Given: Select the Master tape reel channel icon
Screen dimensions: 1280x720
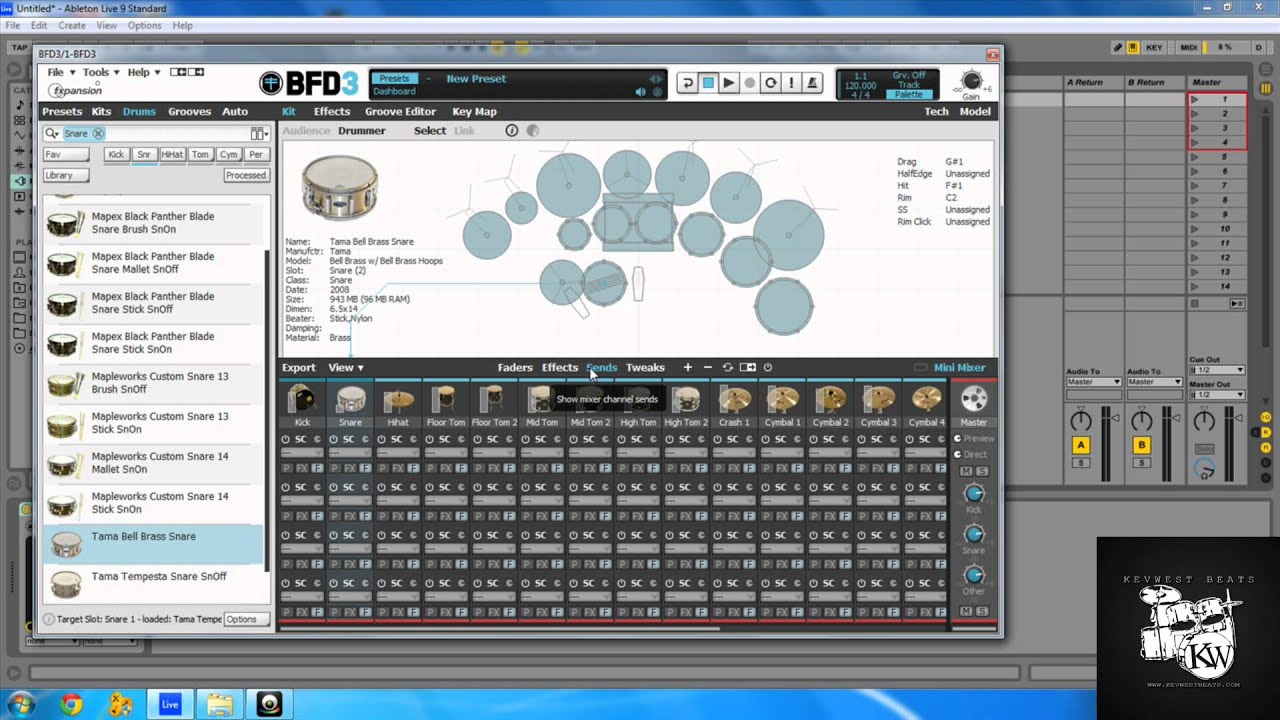Looking at the screenshot, I should tap(973, 400).
